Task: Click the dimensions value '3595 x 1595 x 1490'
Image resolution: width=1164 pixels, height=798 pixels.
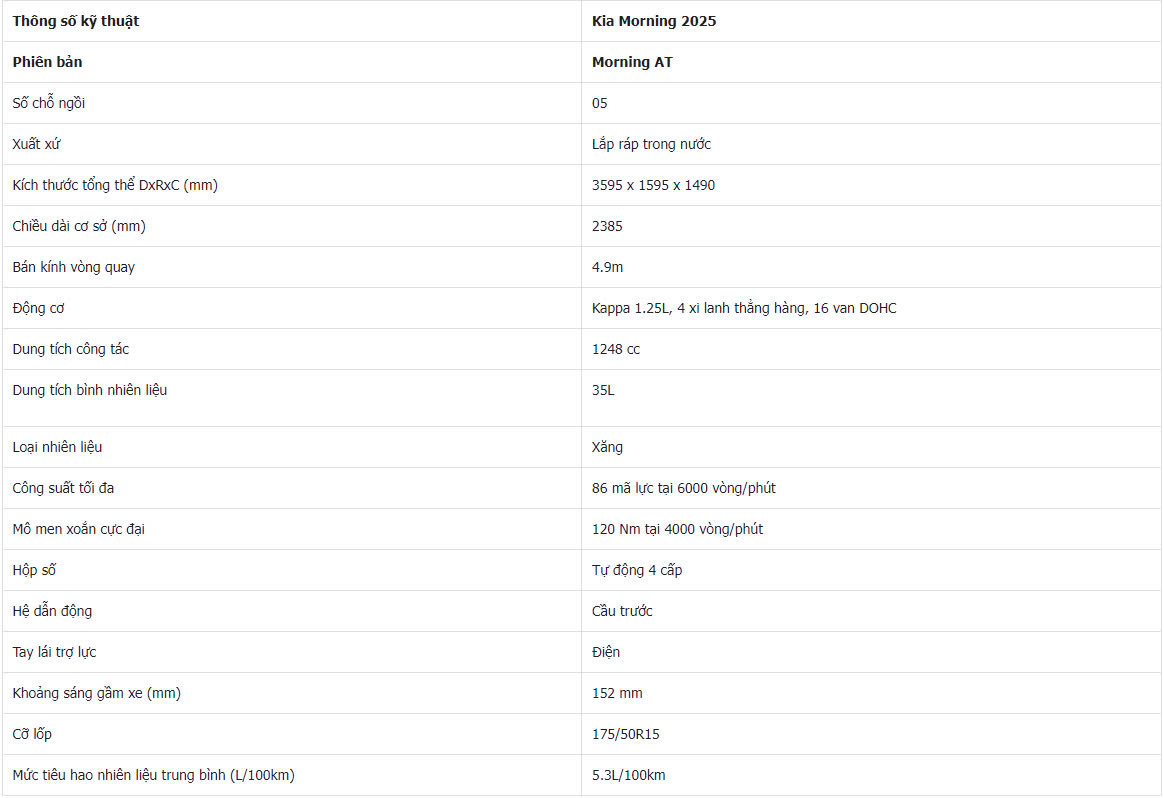Action: point(653,185)
